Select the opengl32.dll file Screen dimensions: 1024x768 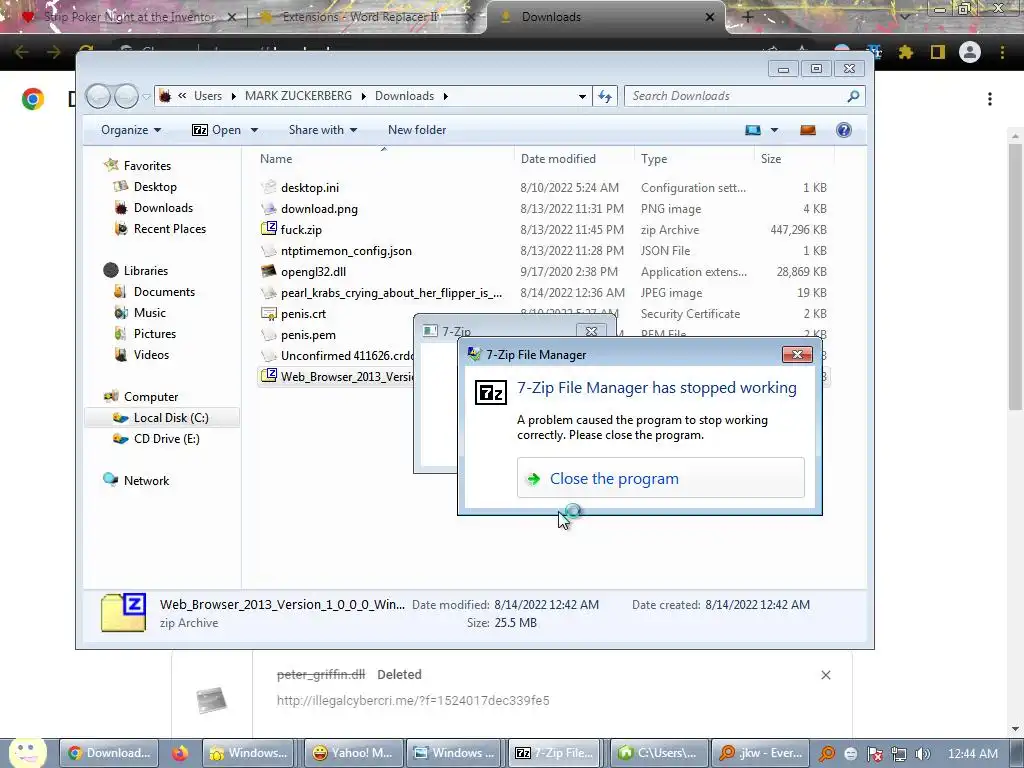coord(313,272)
